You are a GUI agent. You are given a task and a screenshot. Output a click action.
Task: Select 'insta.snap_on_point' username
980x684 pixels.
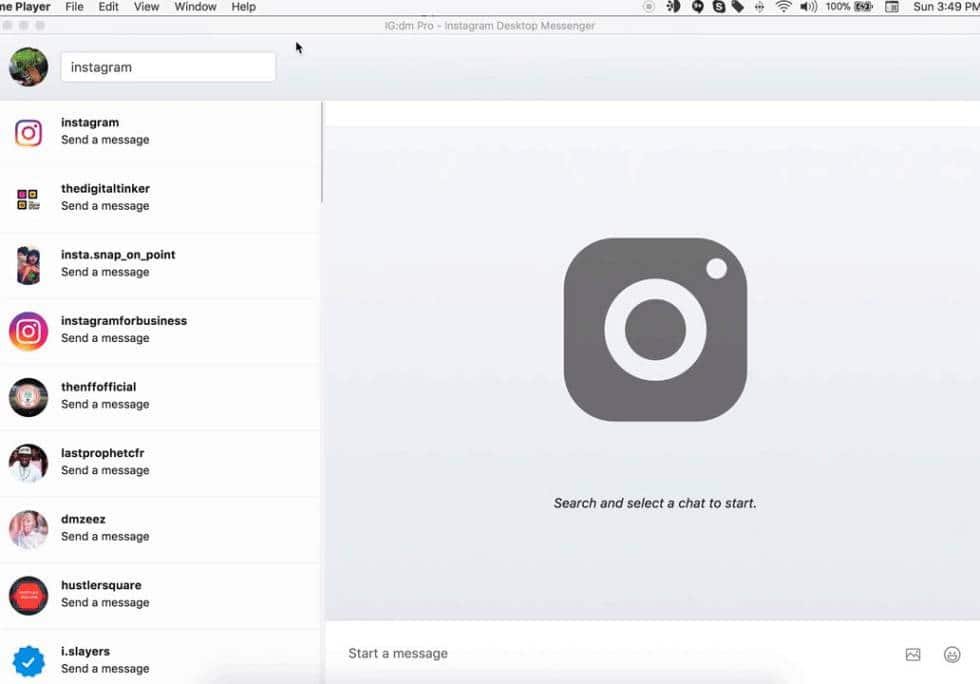point(118,254)
